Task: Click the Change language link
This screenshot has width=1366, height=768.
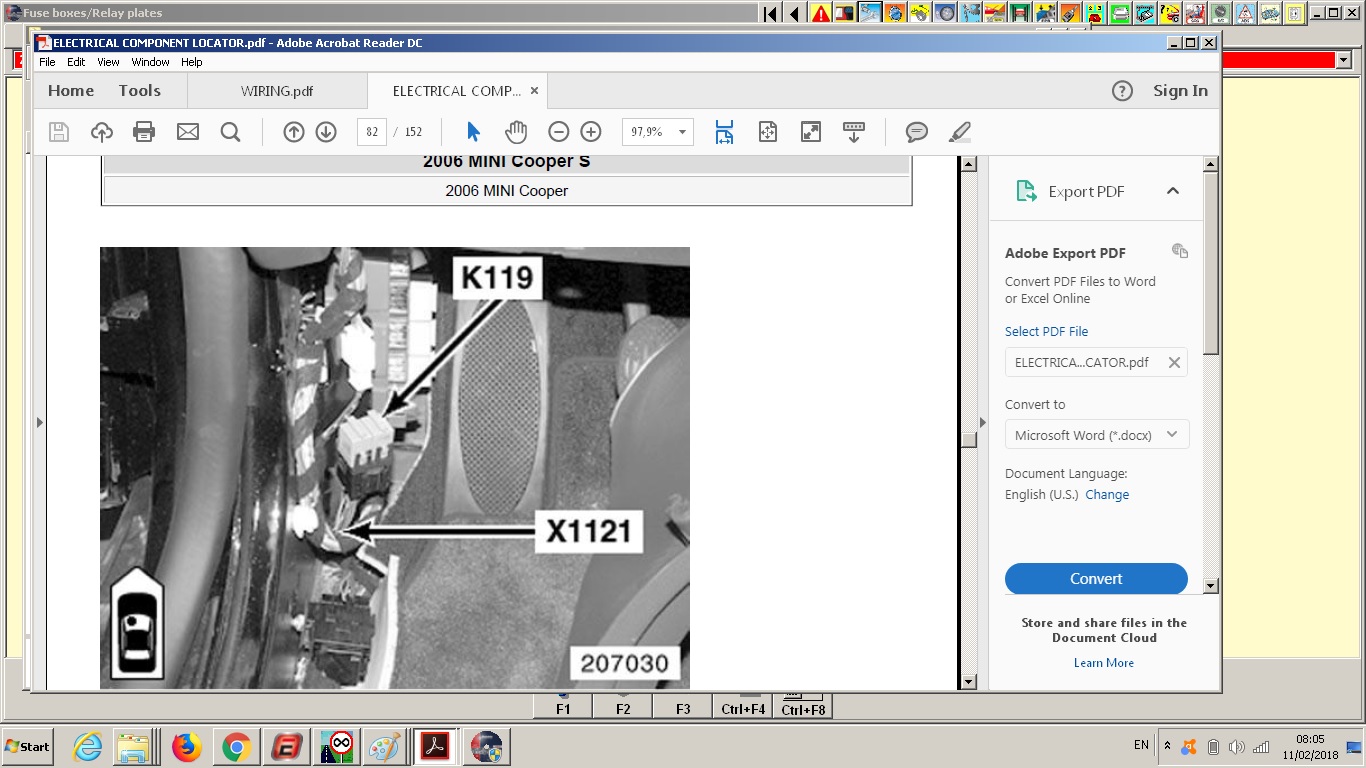Action: pos(1107,495)
